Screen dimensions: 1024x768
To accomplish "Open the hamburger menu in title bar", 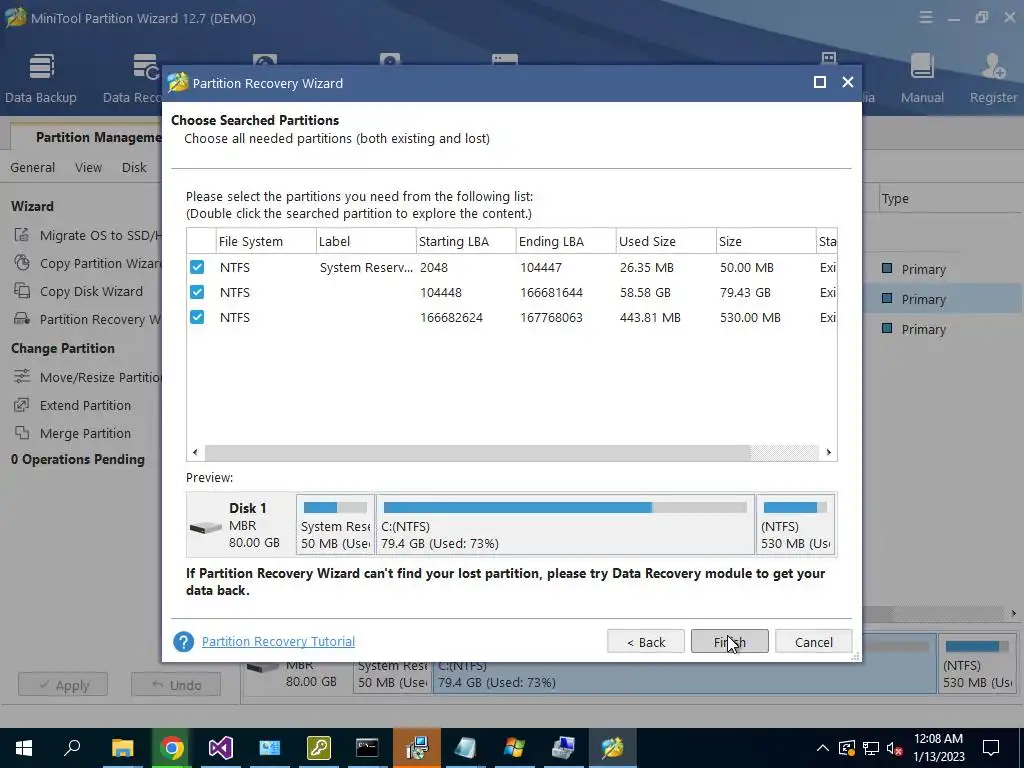I will pyautogui.click(x=925, y=18).
